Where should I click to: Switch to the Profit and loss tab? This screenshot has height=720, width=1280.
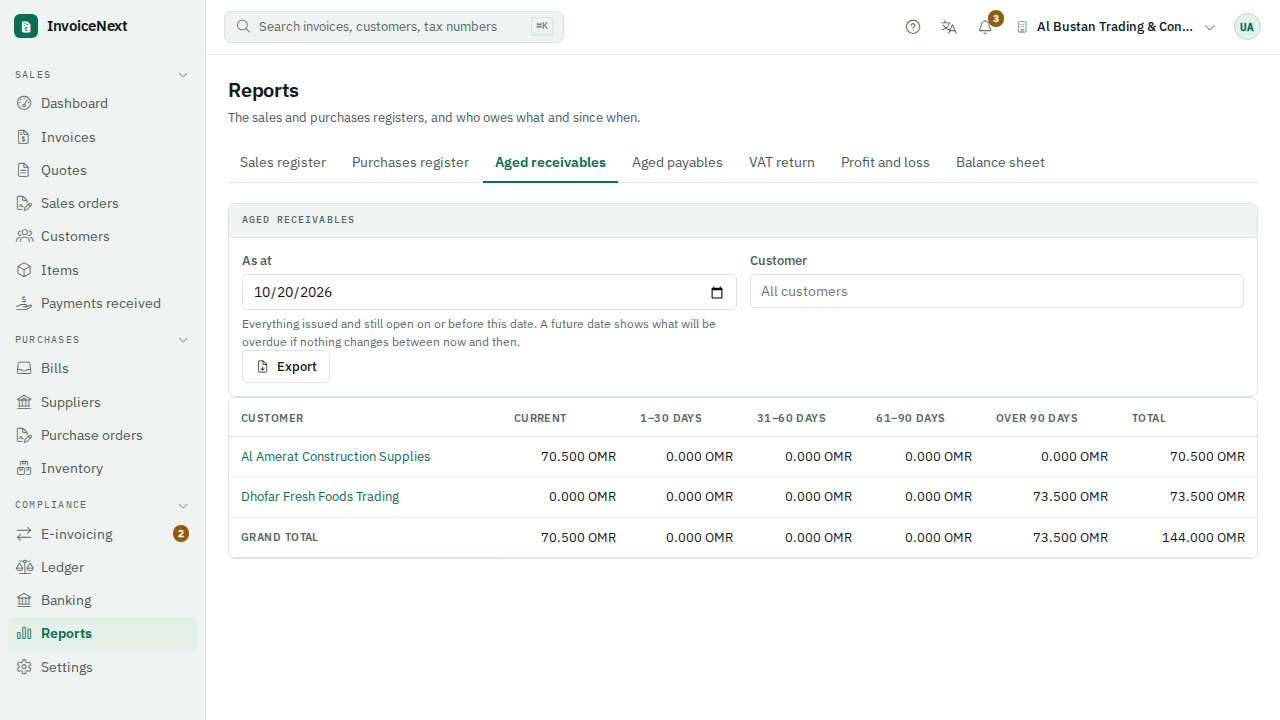pyautogui.click(x=885, y=162)
